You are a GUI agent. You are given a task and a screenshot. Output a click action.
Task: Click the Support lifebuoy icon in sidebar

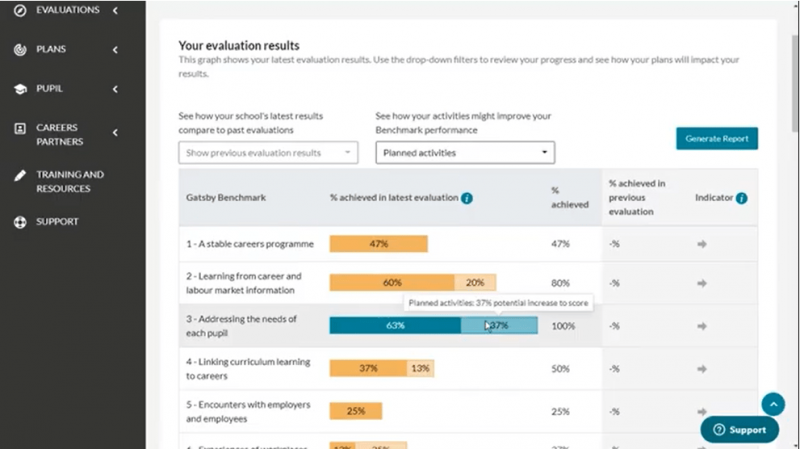click(20, 222)
